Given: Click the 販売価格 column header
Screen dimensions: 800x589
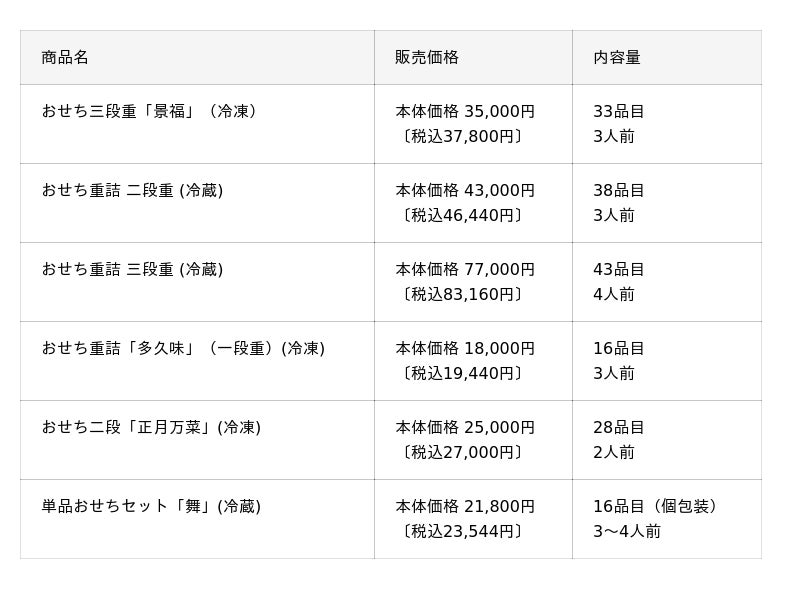Looking at the screenshot, I should pyautogui.click(x=427, y=57).
